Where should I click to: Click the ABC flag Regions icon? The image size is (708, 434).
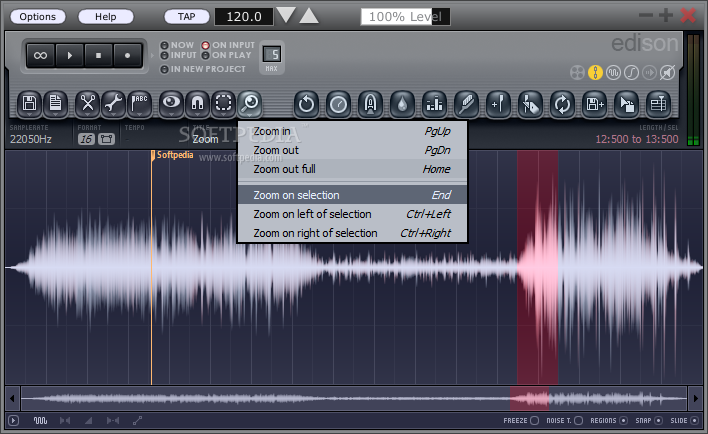point(139,104)
